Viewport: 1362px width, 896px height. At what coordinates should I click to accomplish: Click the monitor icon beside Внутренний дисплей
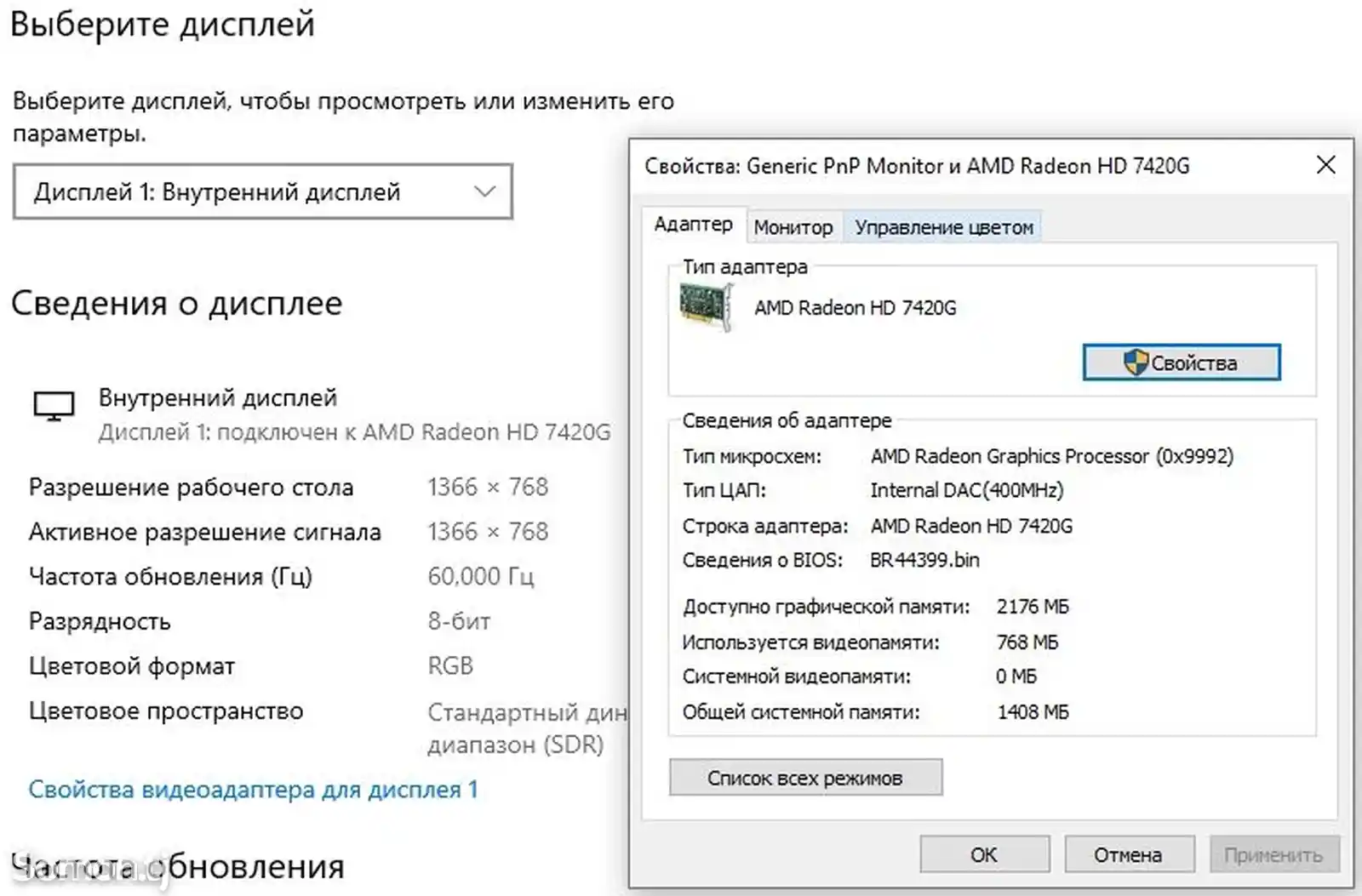54,406
